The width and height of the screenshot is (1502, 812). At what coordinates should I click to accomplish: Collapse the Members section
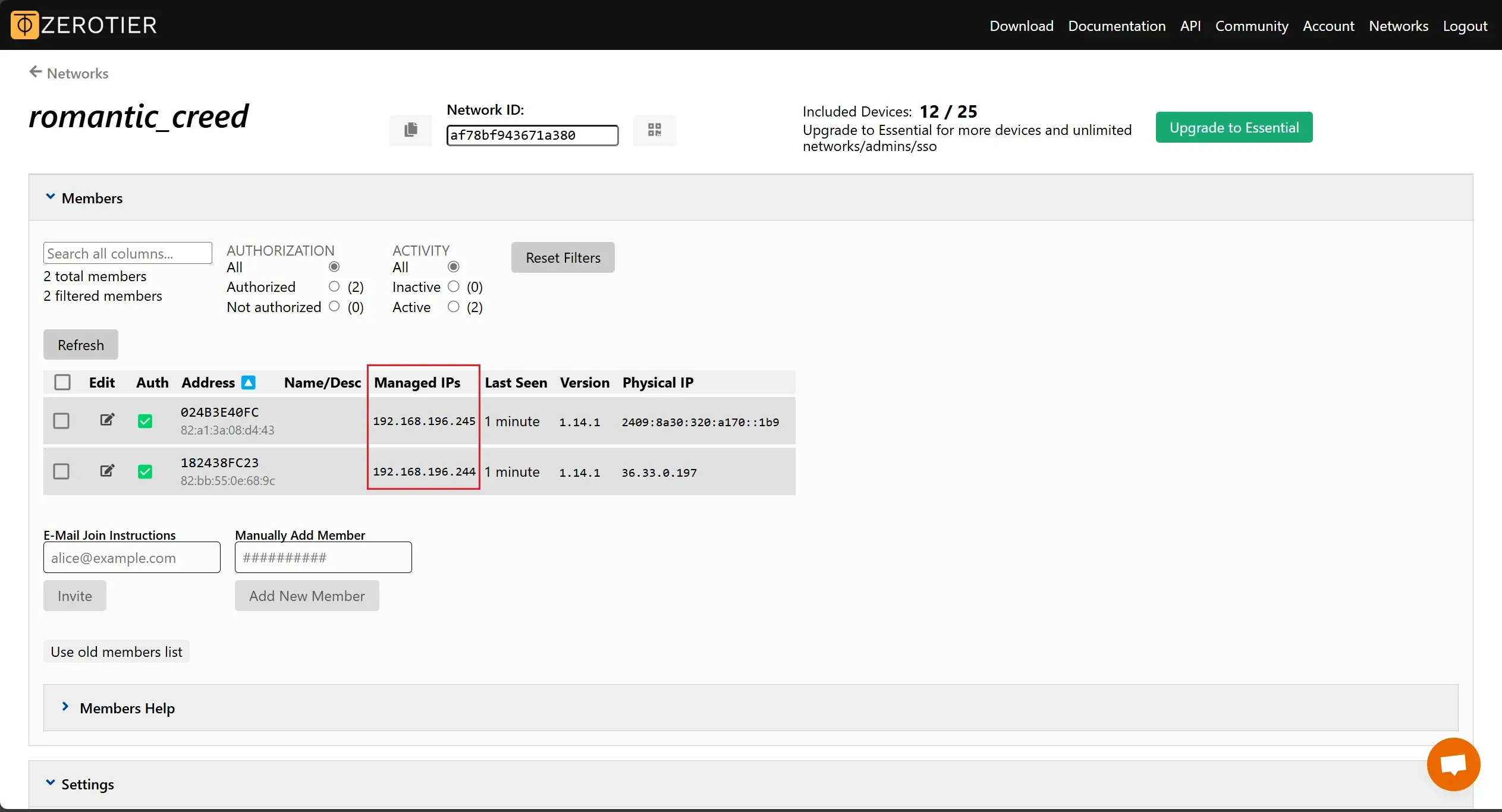[x=51, y=197]
